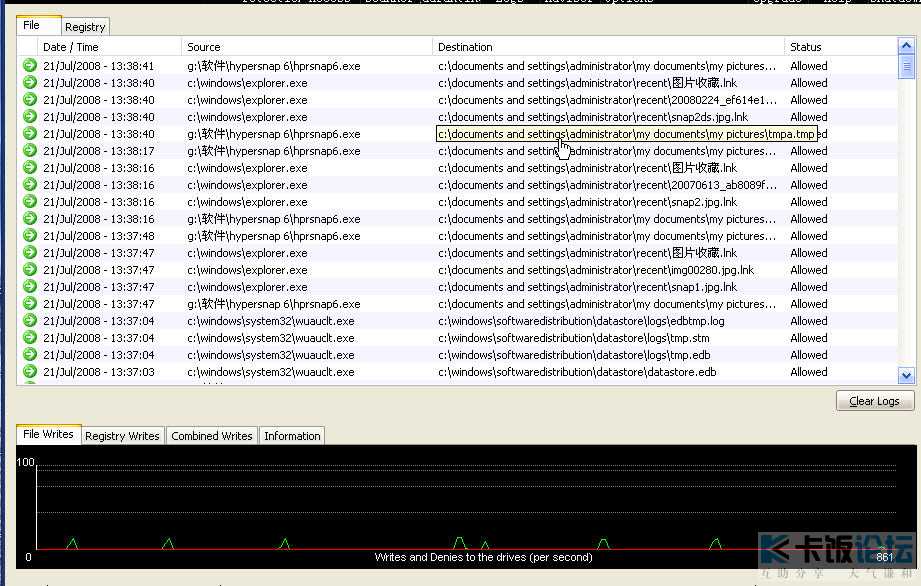Click green arrow icon of 13:37:48 entry
921x586 pixels.
(x=30, y=236)
